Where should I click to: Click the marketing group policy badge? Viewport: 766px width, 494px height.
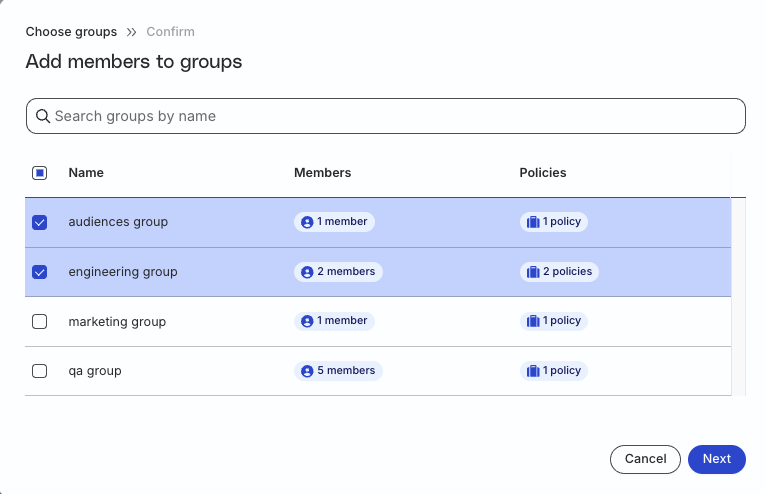553,321
